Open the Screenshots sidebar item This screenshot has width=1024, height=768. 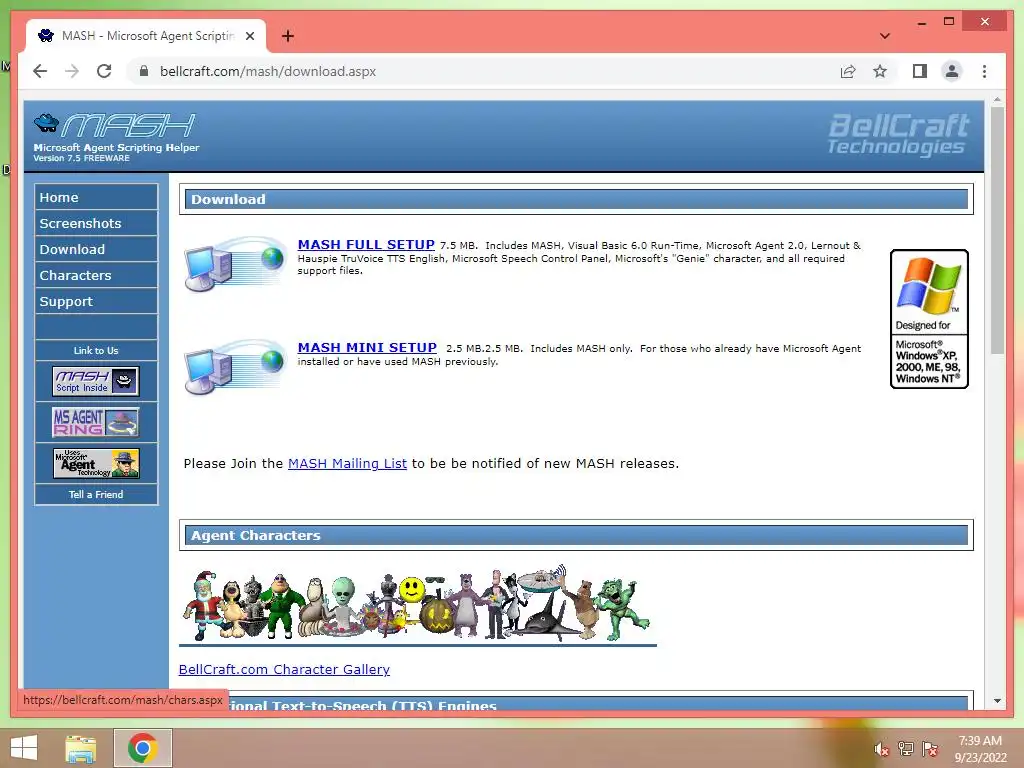point(96,223)
